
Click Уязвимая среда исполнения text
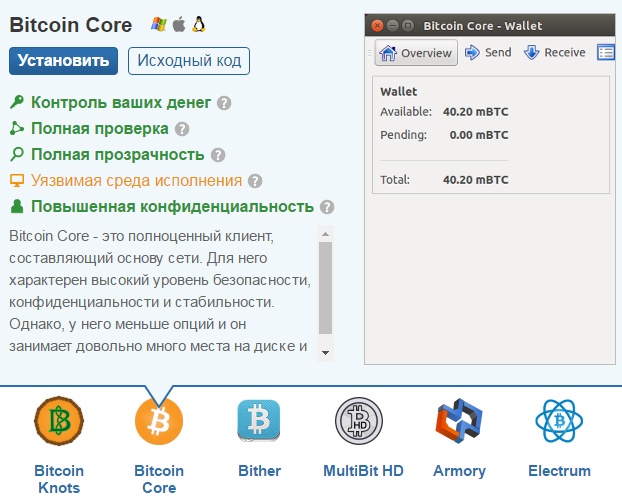coord(136,180)
